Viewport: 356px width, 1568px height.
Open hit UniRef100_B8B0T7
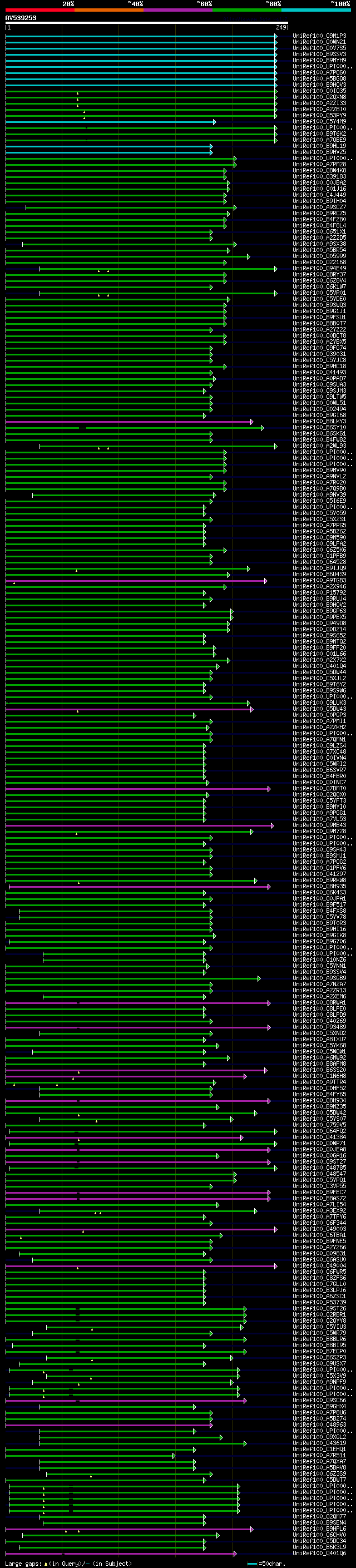(319, 324)
